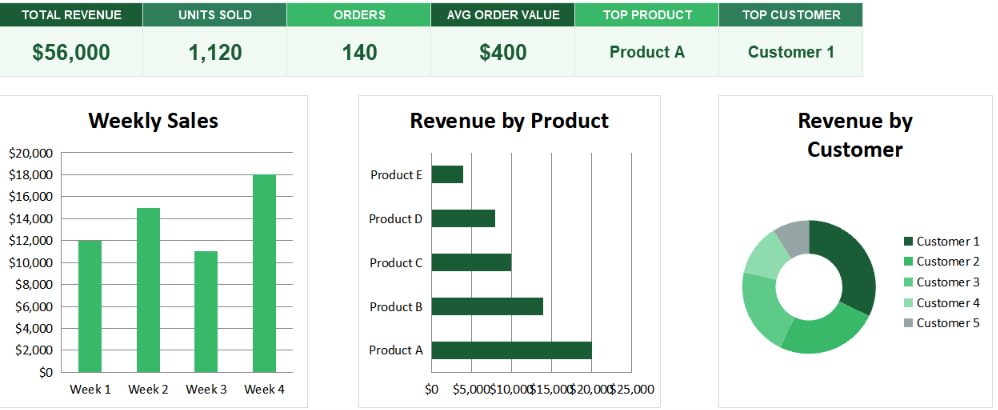
Task: Click the Customer 1 top customer value
Action: tap(791, 52)
